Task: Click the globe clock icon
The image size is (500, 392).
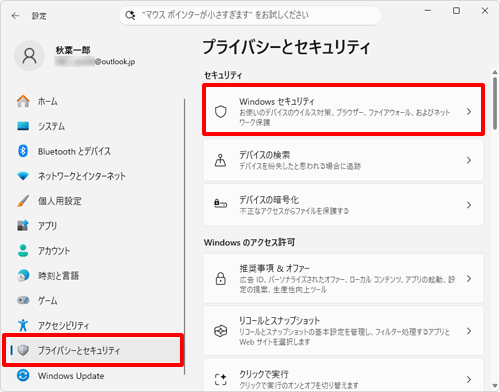Action: [x=23, y=275]
